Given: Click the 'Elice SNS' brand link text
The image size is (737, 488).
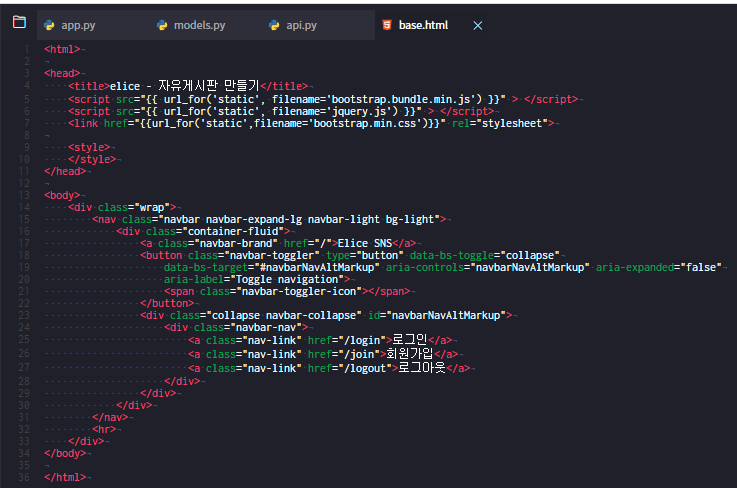Looking at the screenshot, I should click(365, 244).
